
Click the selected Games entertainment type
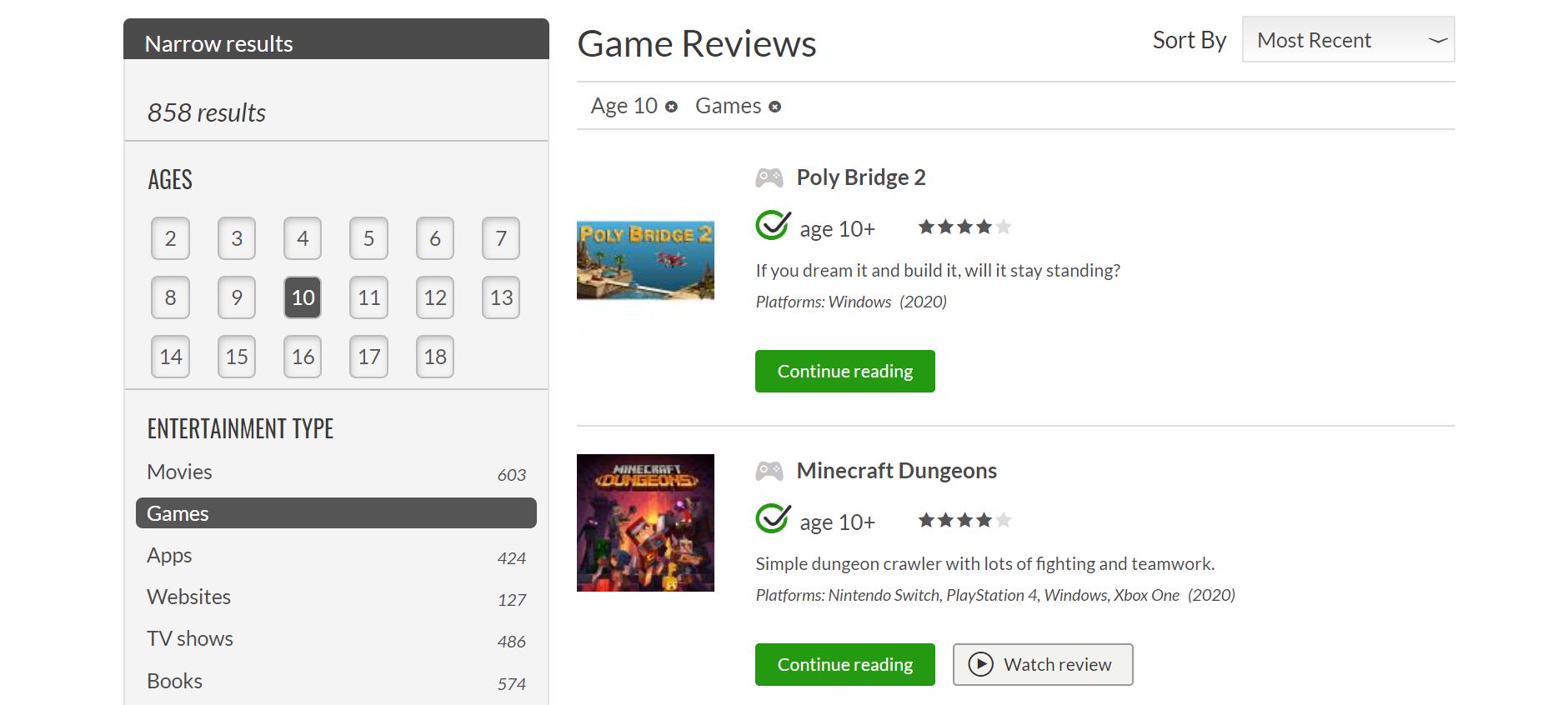pyautogui.click(x=336, y=513)
